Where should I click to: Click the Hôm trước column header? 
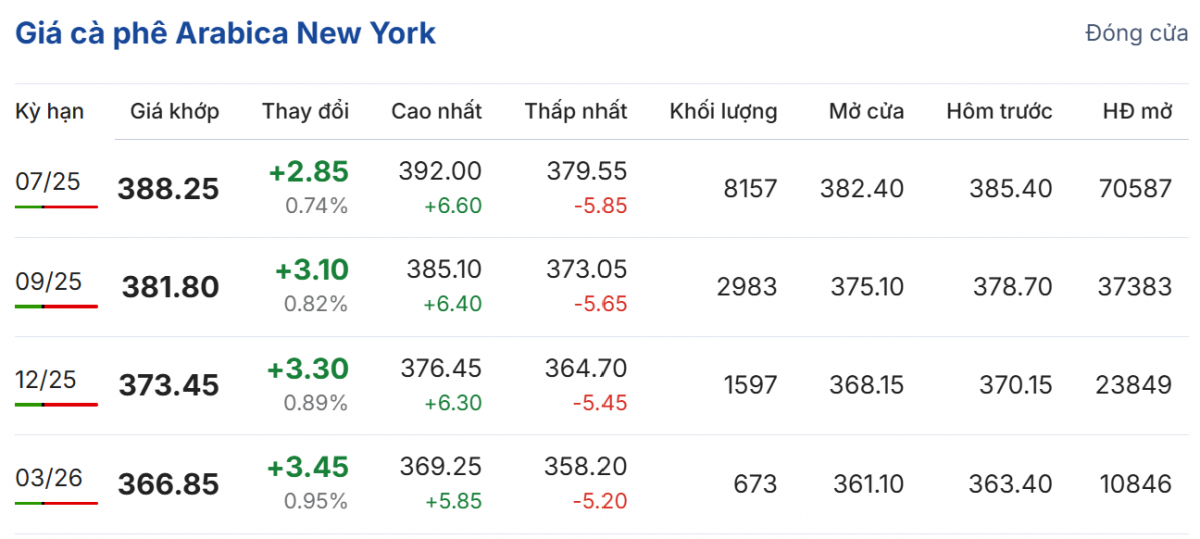pos(999,111)
